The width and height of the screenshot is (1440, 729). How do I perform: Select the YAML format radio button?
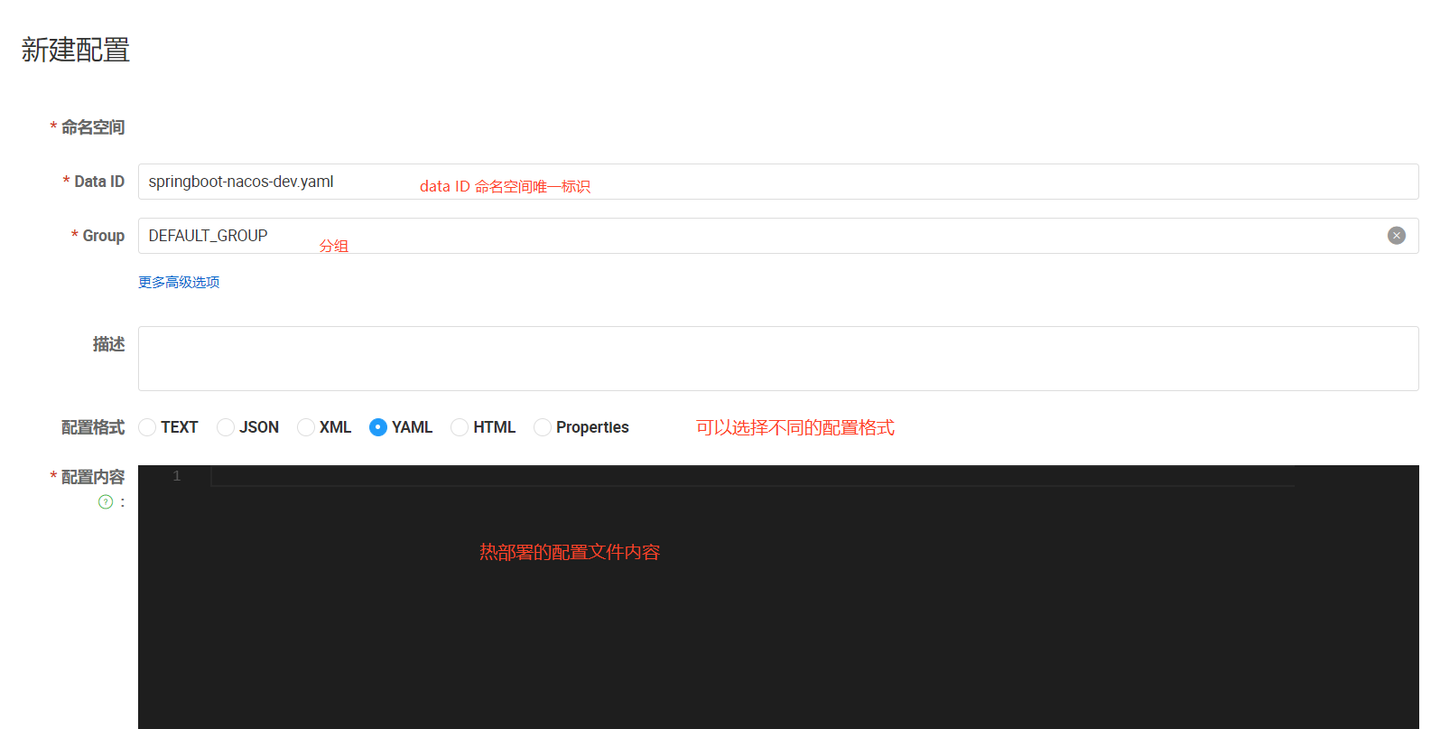378,427
